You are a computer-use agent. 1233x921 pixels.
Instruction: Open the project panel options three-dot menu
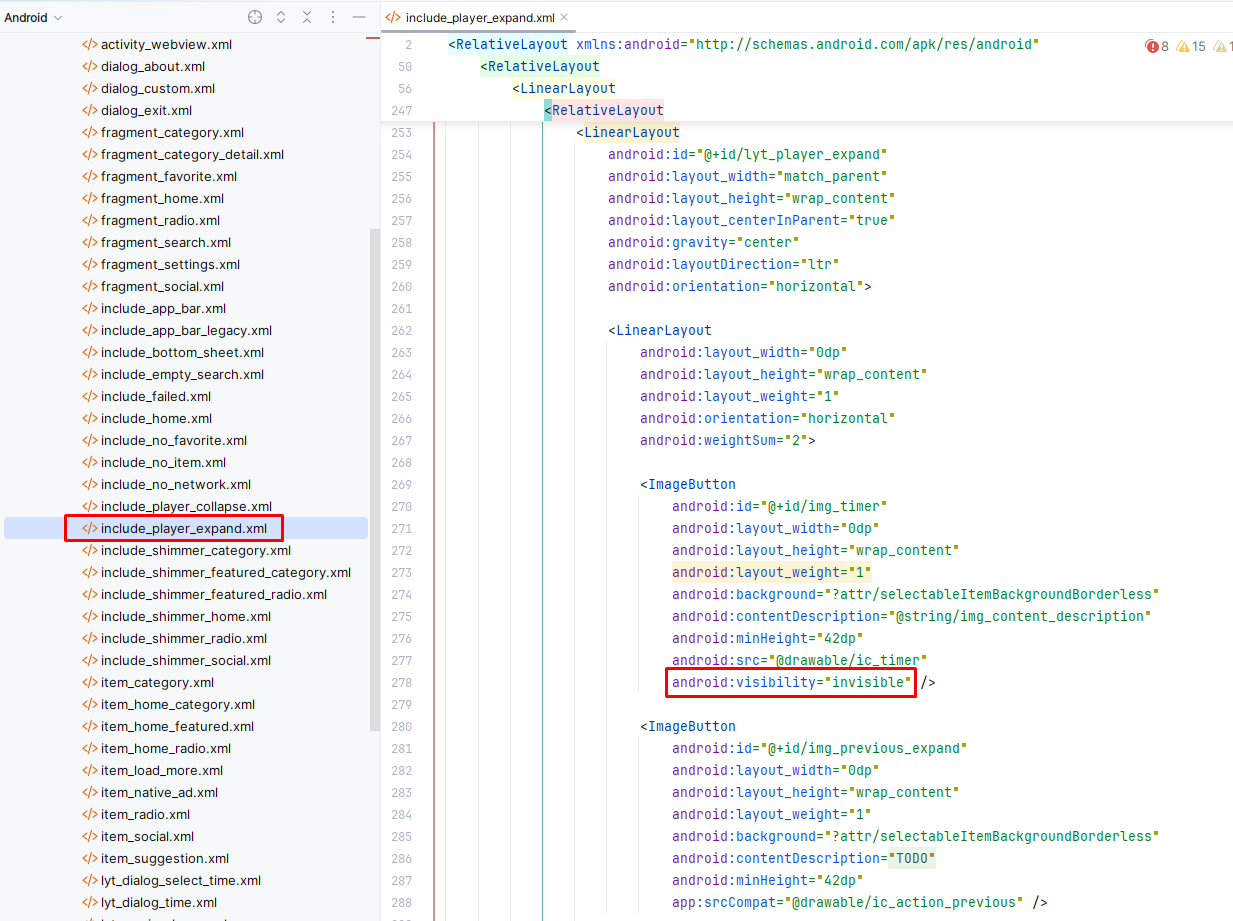(333, 18)
